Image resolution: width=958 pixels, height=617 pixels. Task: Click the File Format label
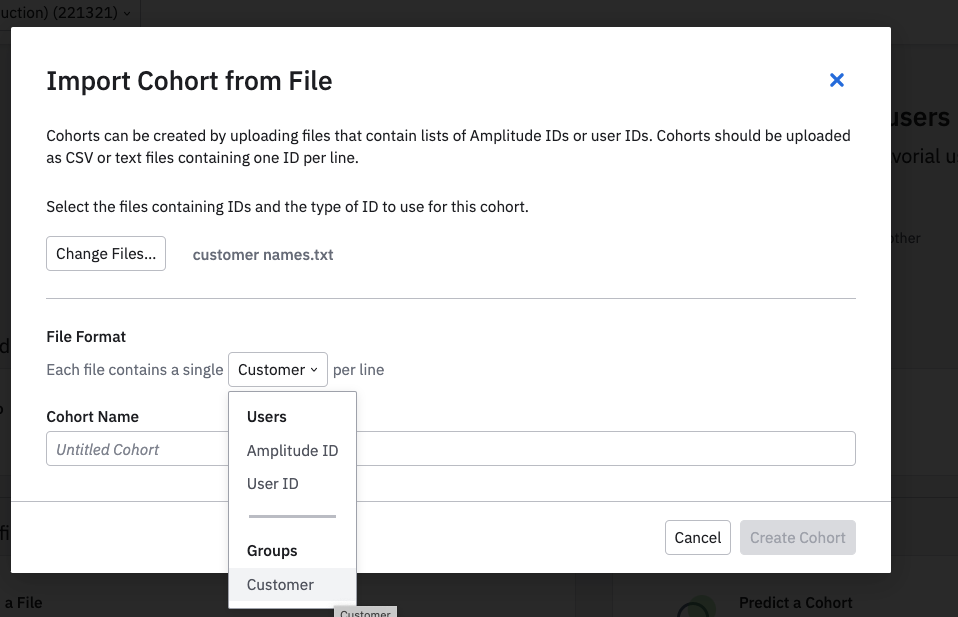point(86,337)
